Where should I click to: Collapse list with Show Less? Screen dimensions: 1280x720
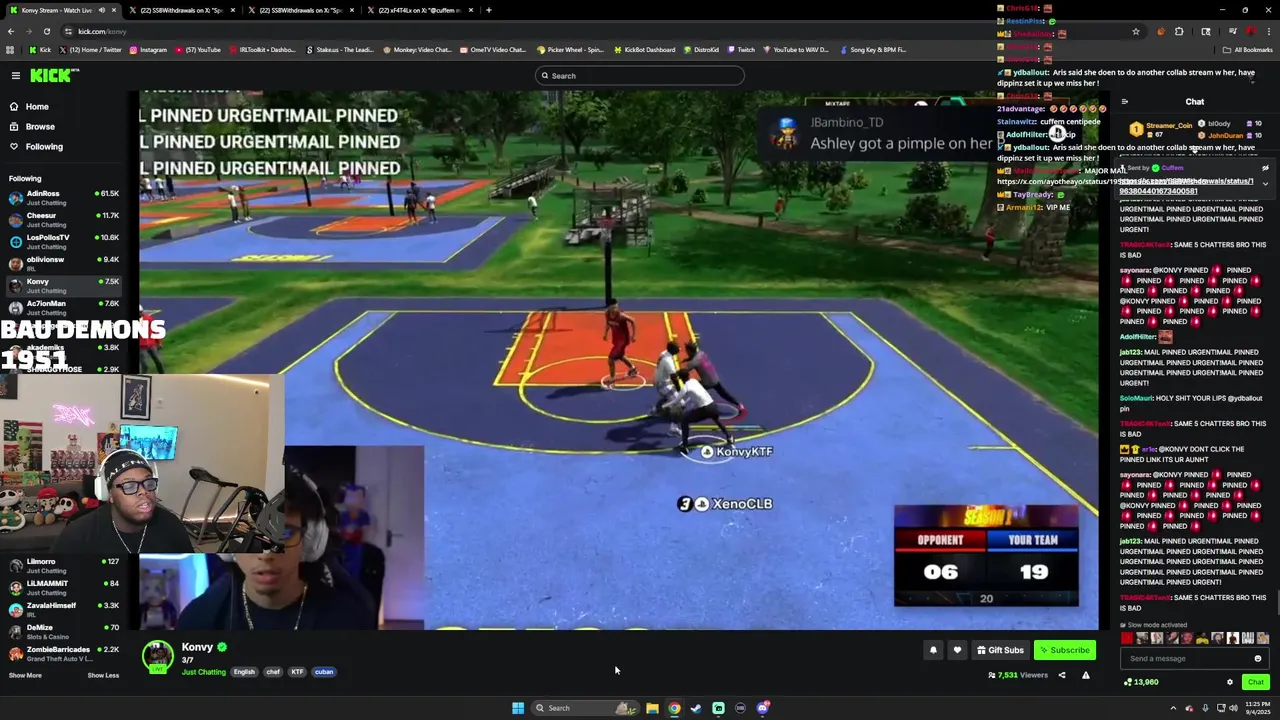point(103,675)
